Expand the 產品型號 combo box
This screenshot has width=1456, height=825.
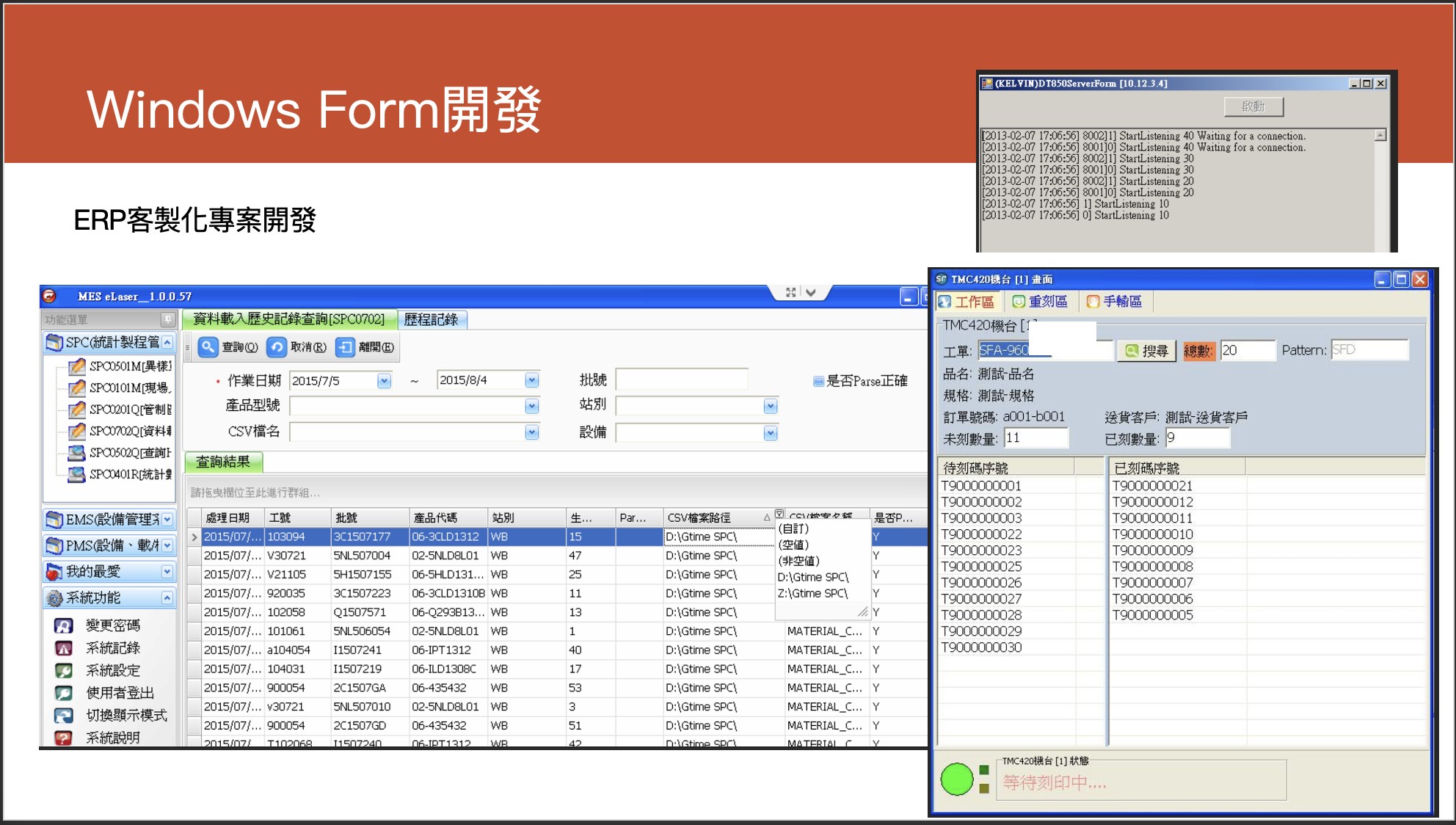[532, 406]
